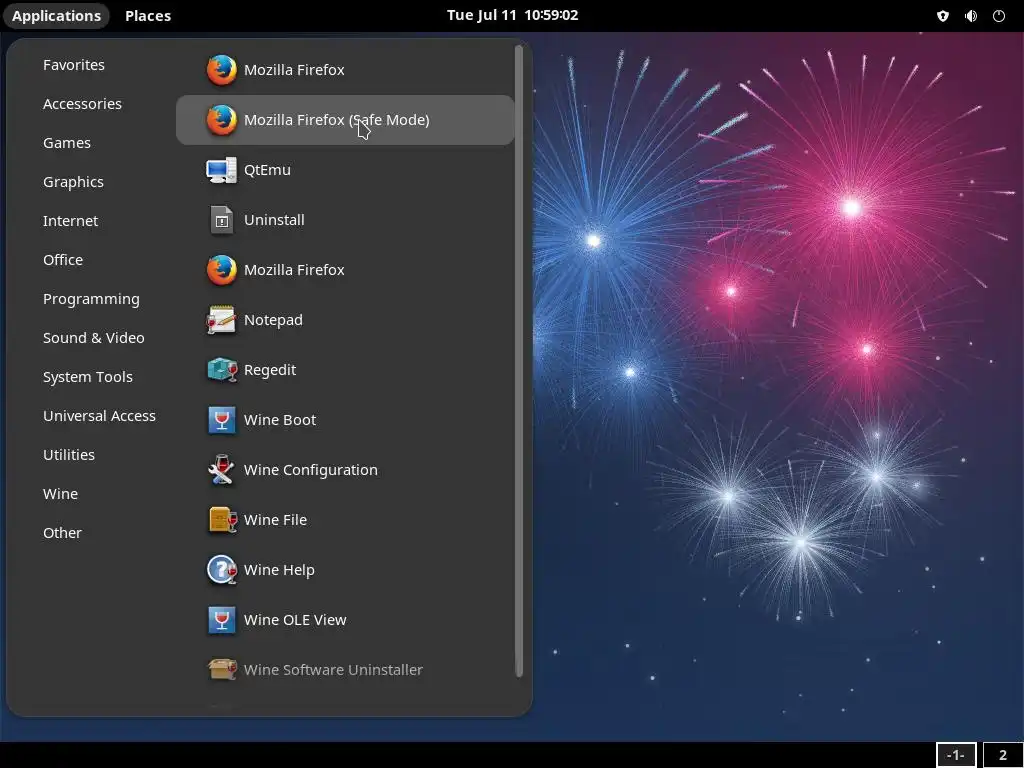Switch to workspace 2
1024x768 pixels.
(x=1002, y=756)
